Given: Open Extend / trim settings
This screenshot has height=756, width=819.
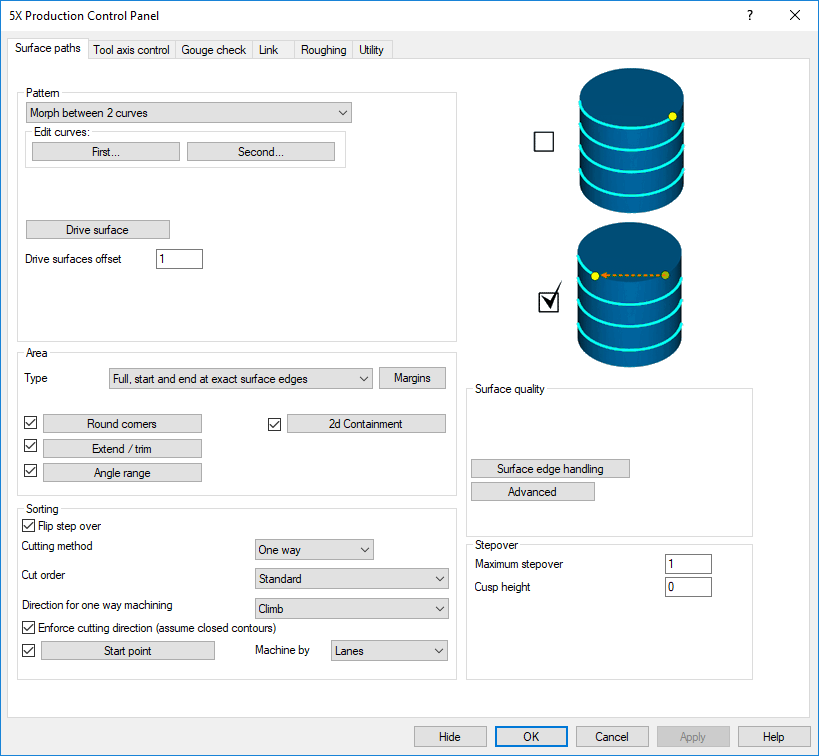Looking at the screenshot, I should 122,449.
